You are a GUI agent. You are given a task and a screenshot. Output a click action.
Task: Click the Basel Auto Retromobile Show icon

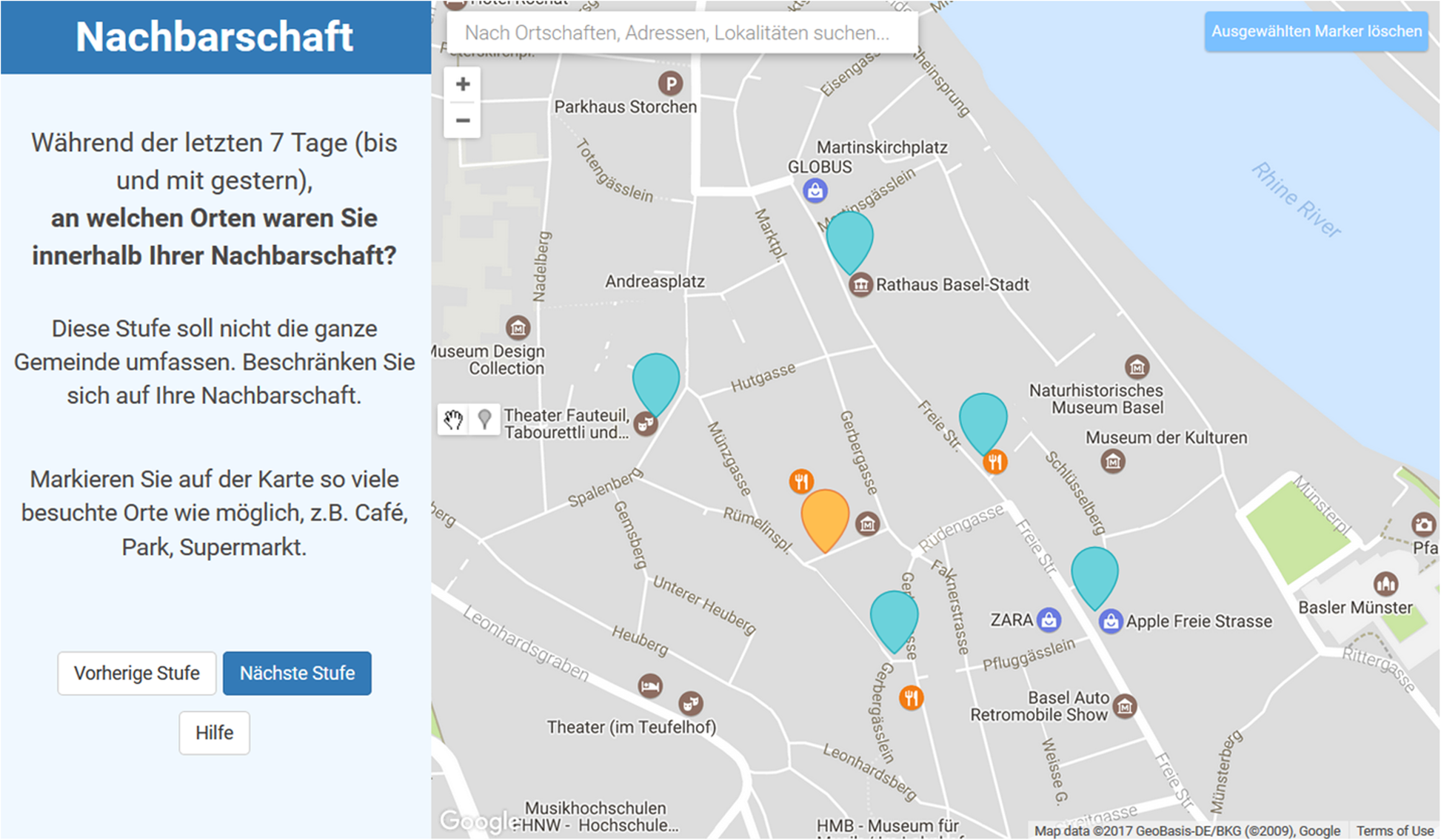point(1125,706)
